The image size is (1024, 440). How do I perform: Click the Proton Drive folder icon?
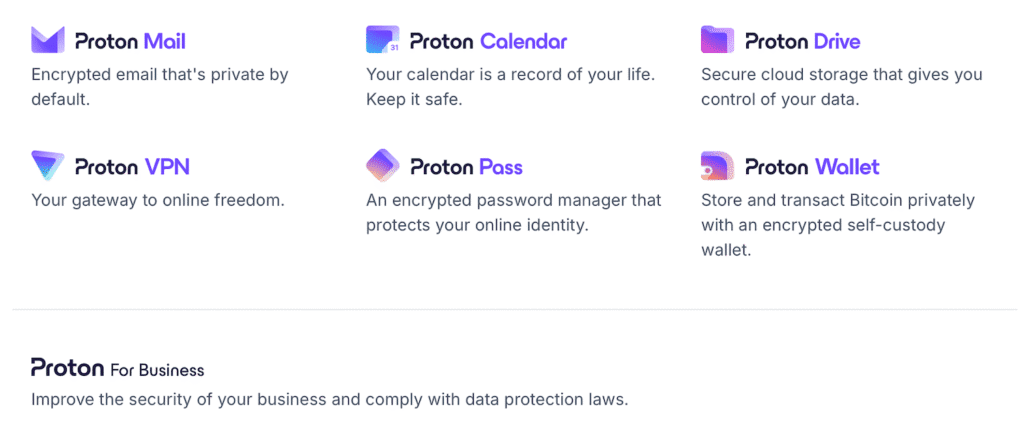click(718, 41)
